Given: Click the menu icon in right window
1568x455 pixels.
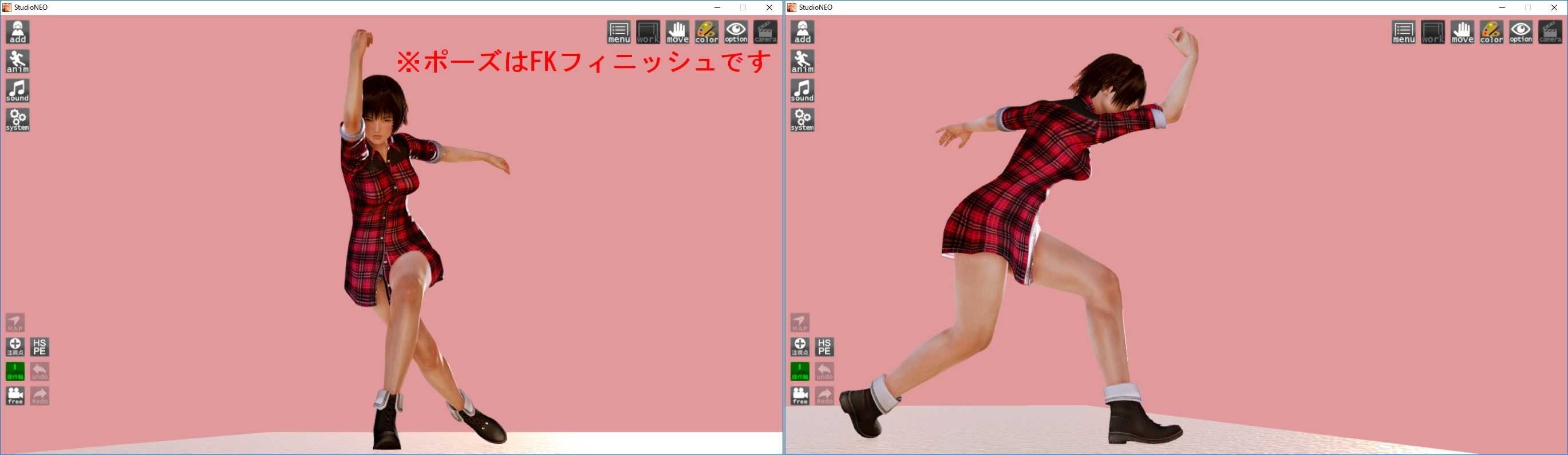Looking at the screenshot, I should pyautogui.click(x=1404, y=32).
